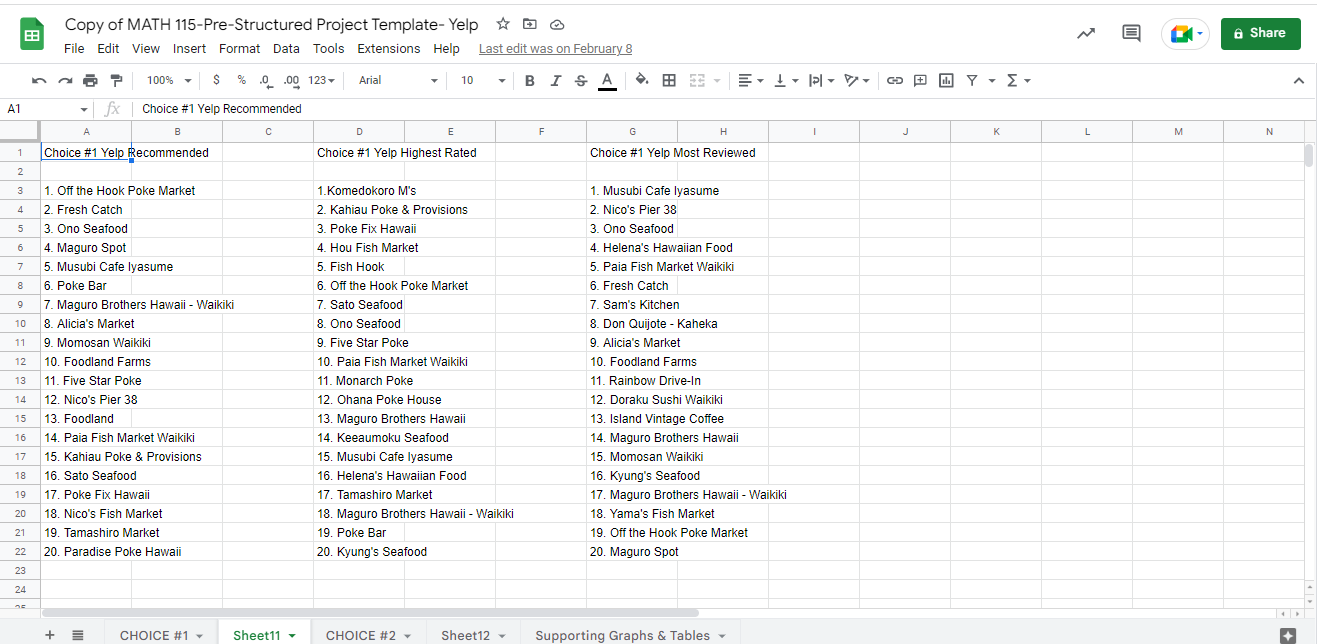Open horizontal align options
Screen dimensions: 1317x644
tap(750, 80)
